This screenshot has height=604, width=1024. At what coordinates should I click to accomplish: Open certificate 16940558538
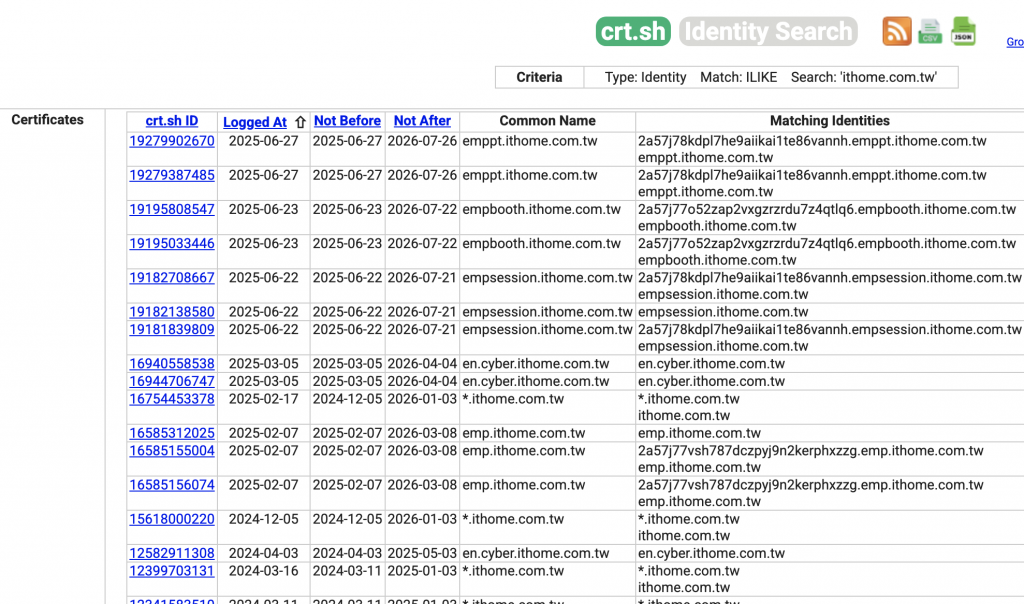pos(172,364)
